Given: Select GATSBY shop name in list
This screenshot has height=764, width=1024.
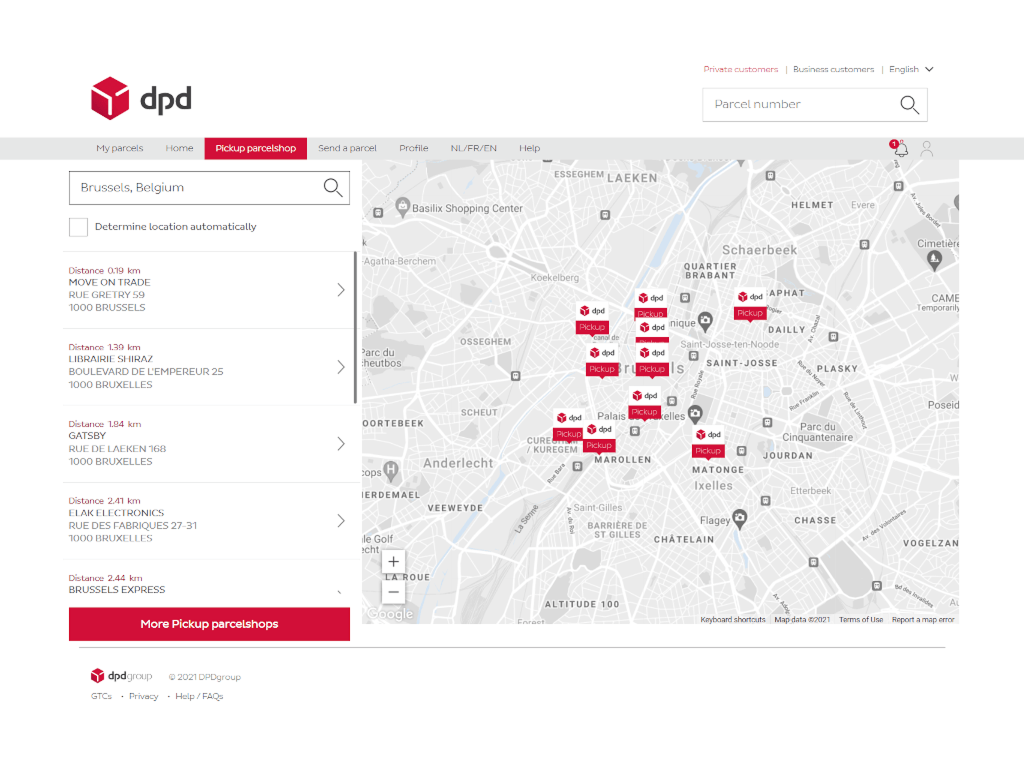Looking at the screenshot, I should point(87,436).
